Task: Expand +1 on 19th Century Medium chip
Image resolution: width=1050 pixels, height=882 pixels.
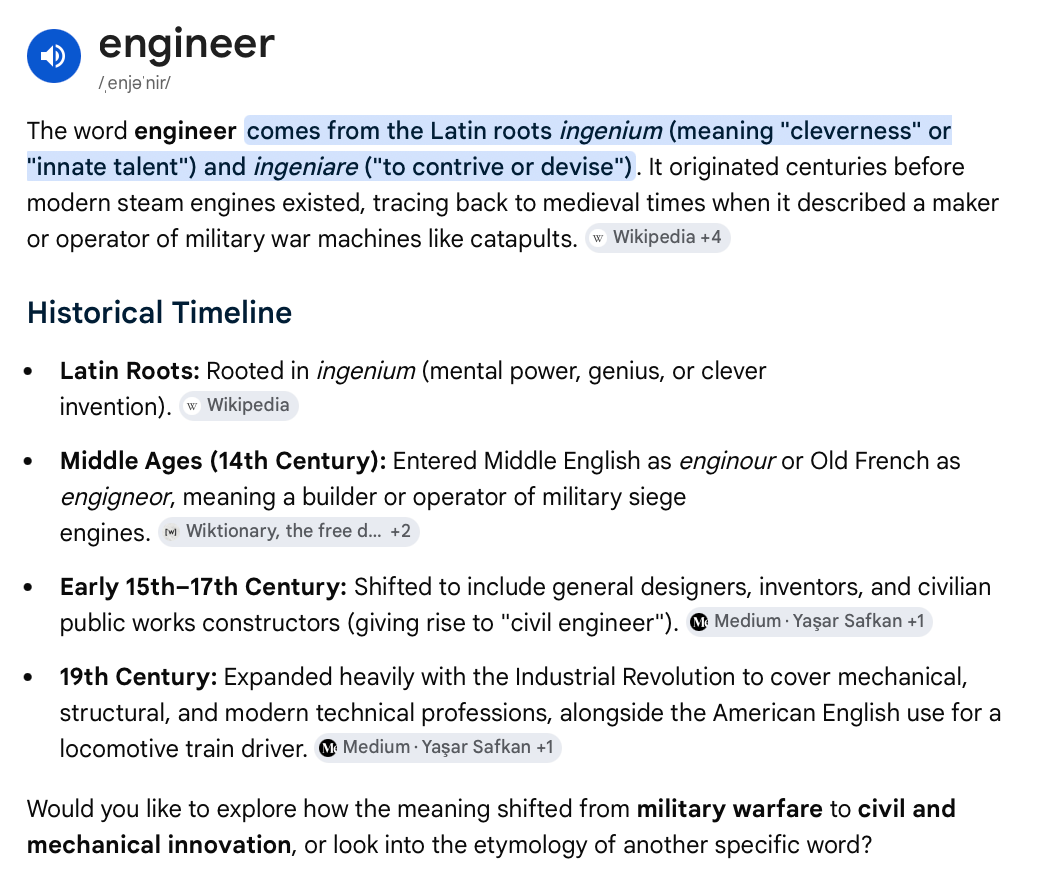Action: (544, 747)
